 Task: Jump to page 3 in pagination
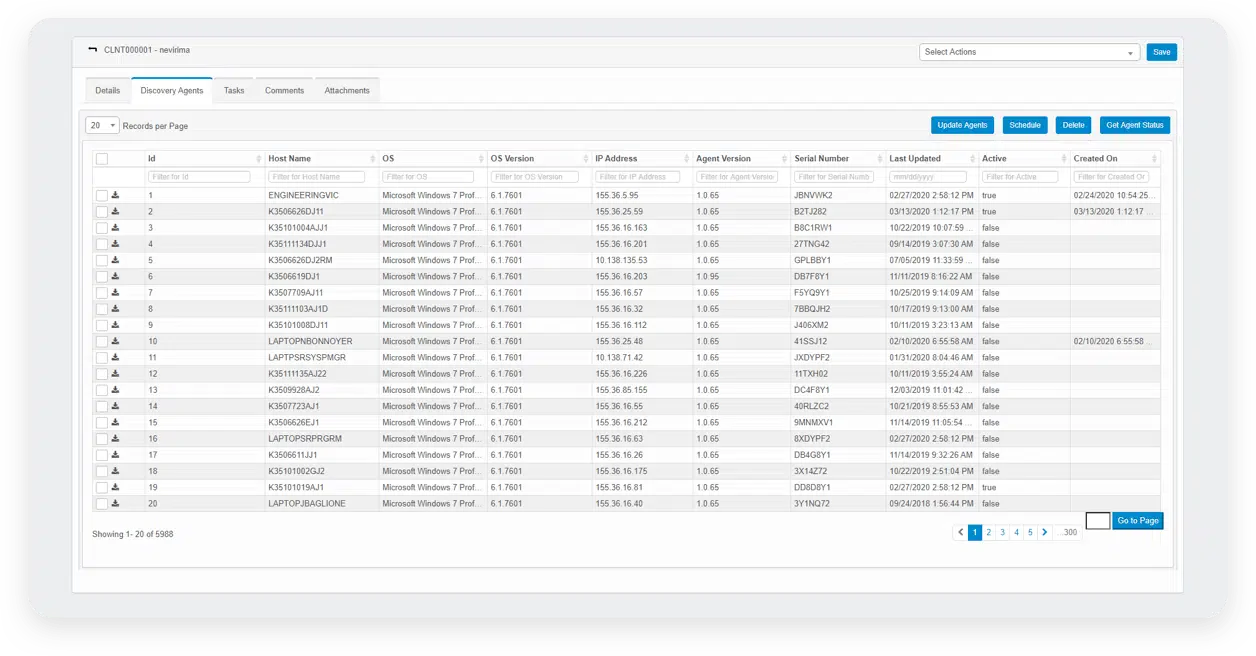[x=1002, y=533]
